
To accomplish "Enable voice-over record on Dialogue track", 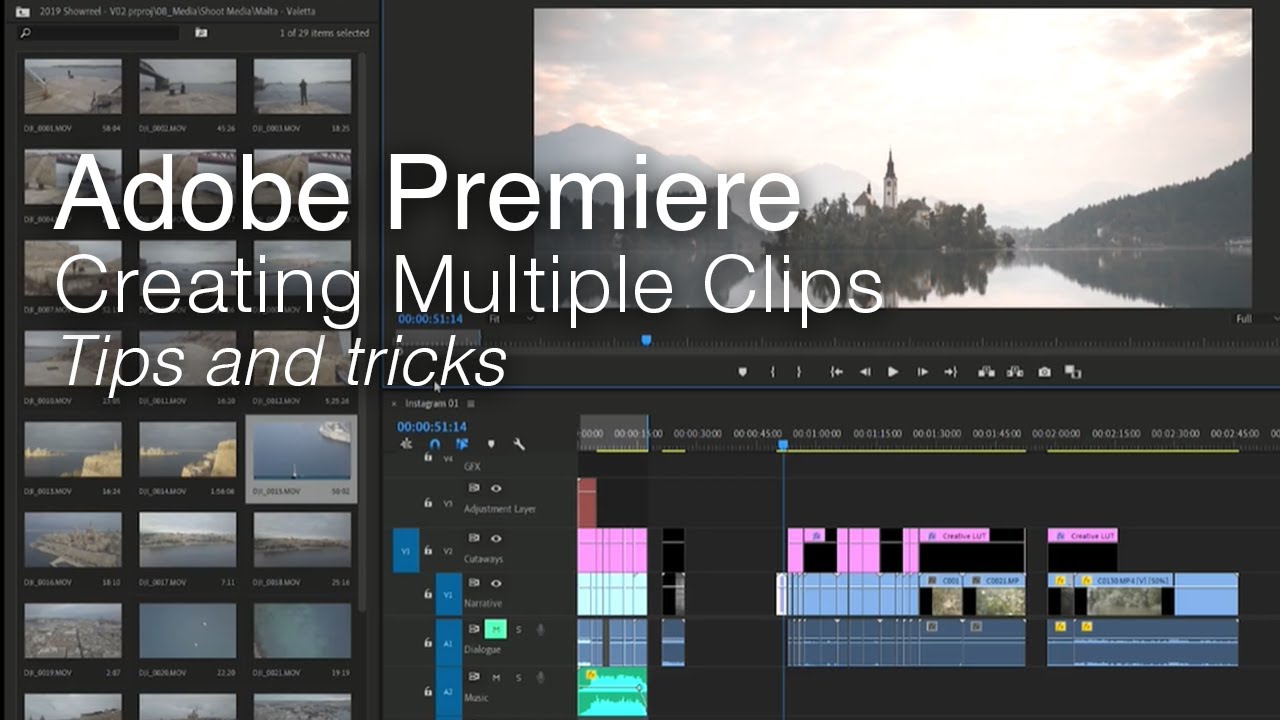I will coord(540,629).
